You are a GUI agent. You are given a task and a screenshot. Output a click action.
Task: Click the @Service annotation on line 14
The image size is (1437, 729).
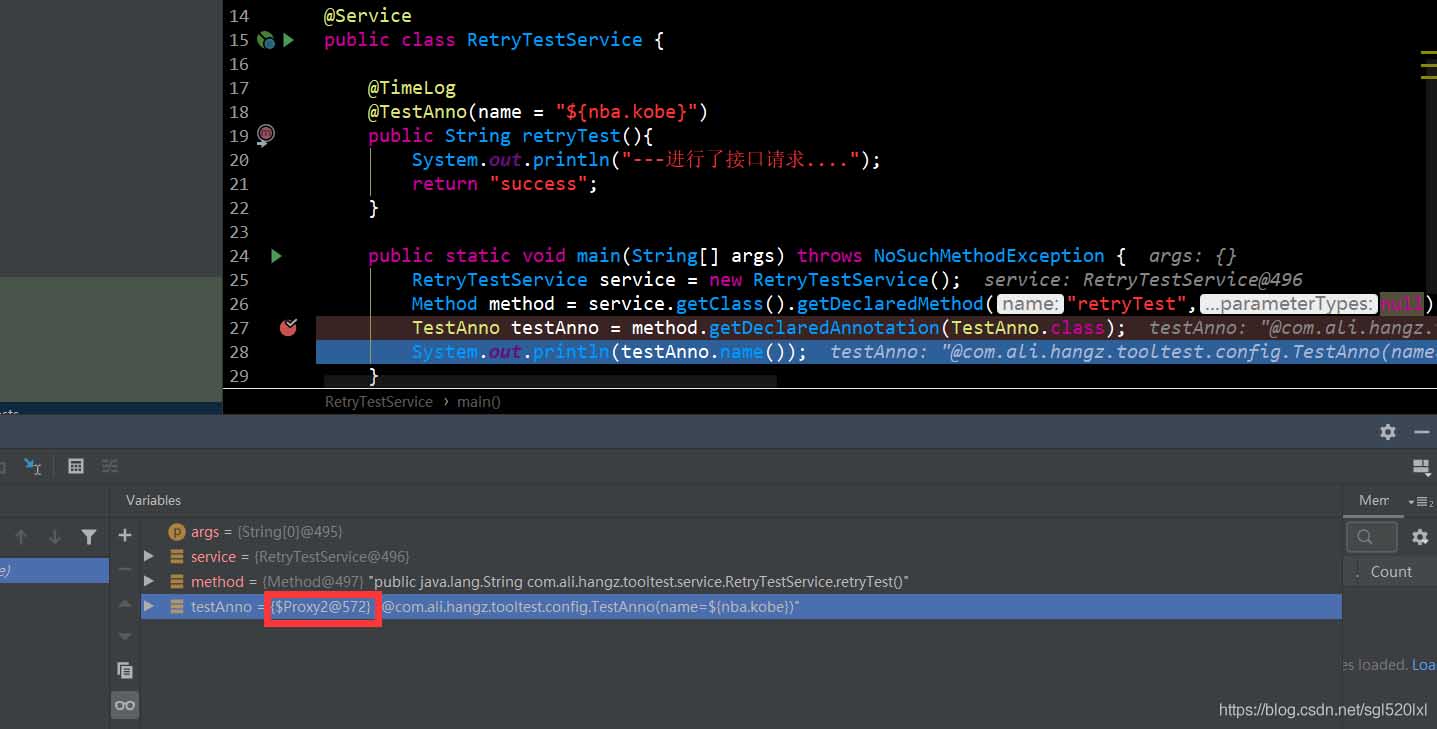(367, 16)
